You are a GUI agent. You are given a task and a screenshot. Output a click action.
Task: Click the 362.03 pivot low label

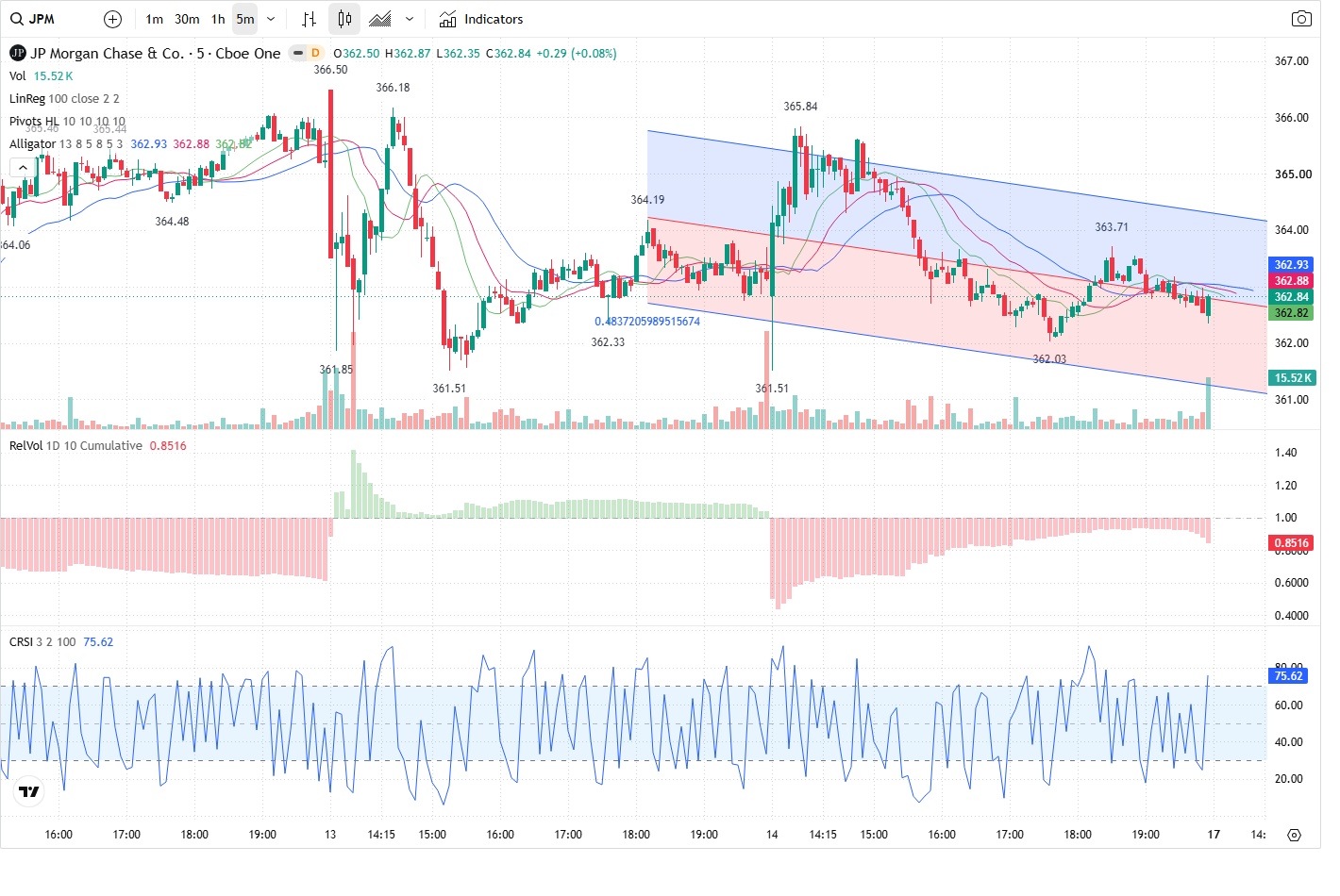(1049, 359)
